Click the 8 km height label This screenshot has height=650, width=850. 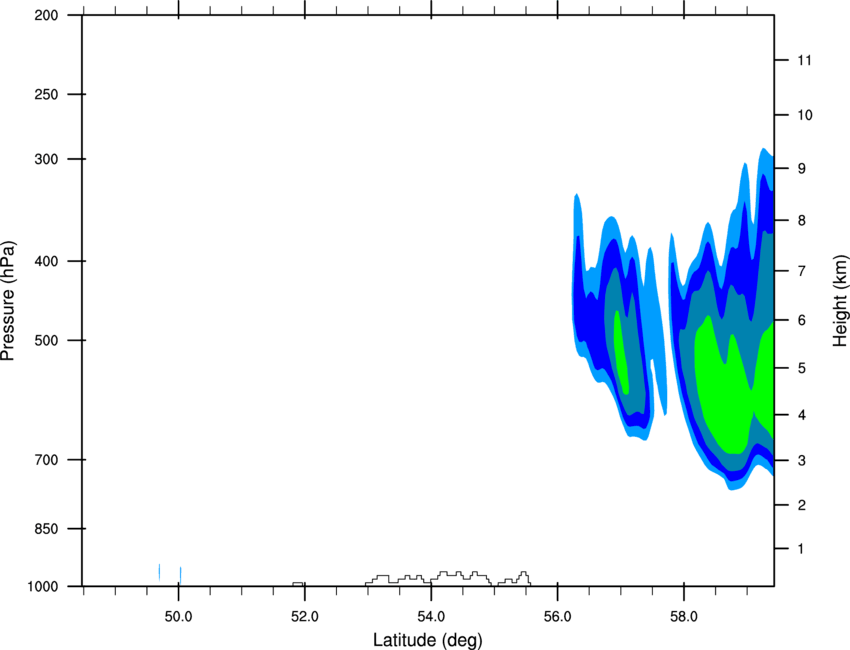(x=801, y=221)
